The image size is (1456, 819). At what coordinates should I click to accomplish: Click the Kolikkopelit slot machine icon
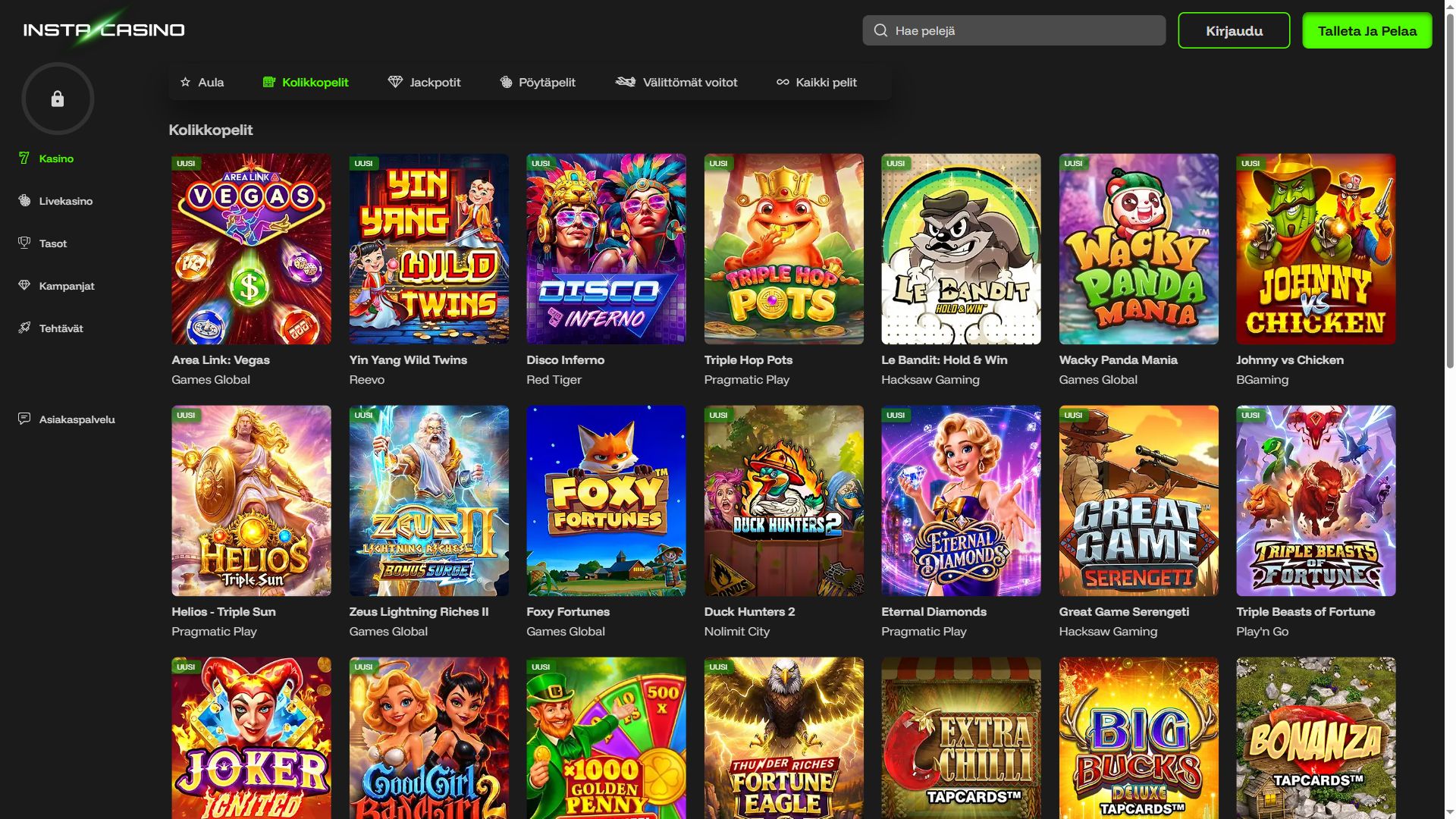[268, 82]
